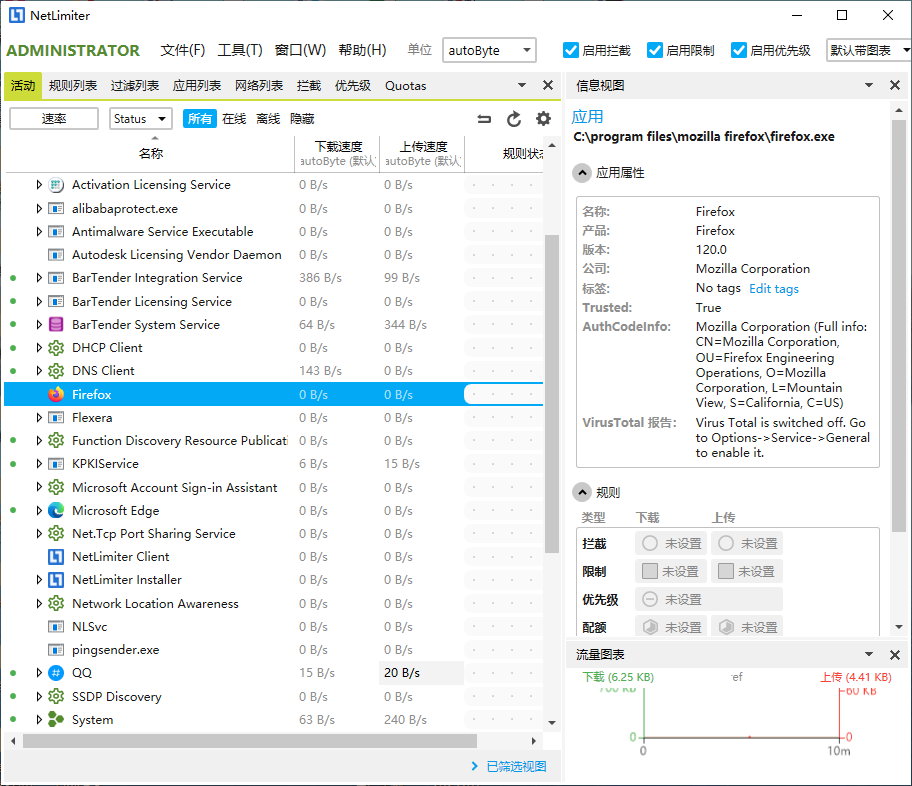Open the 已筛选视图 link

click(x=516, y=767)
